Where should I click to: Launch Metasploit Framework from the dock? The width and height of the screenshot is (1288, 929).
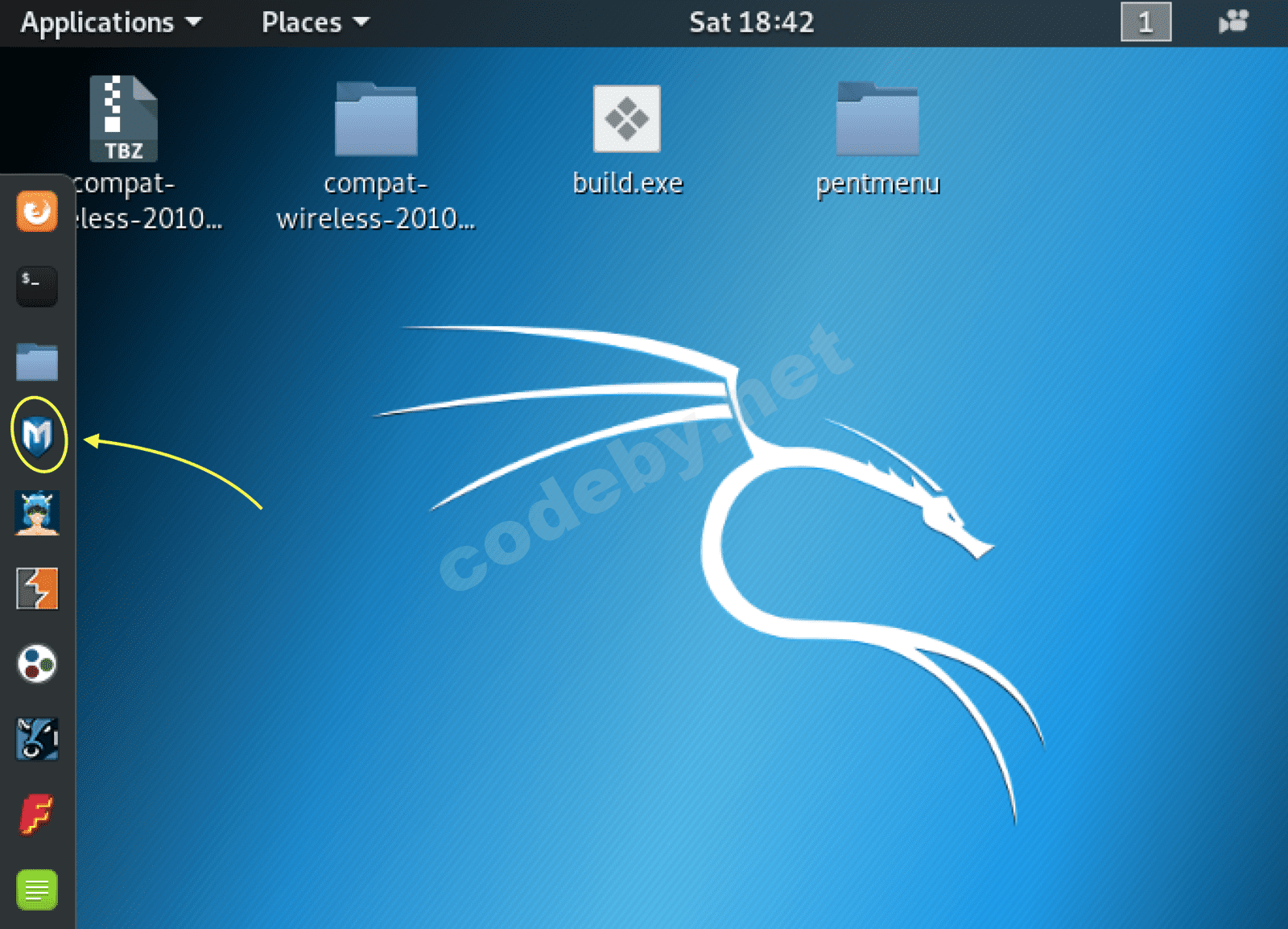click(x=37, y=436)
